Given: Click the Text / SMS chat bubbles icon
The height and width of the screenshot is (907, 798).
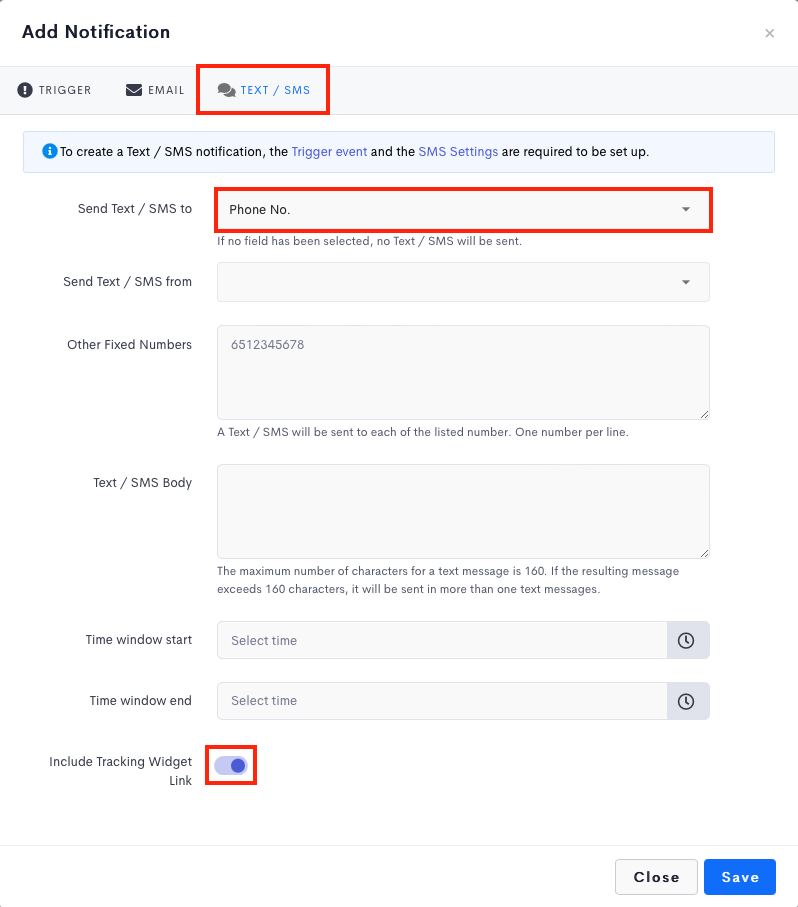Looking at the screenshot, I should (226, 90).
